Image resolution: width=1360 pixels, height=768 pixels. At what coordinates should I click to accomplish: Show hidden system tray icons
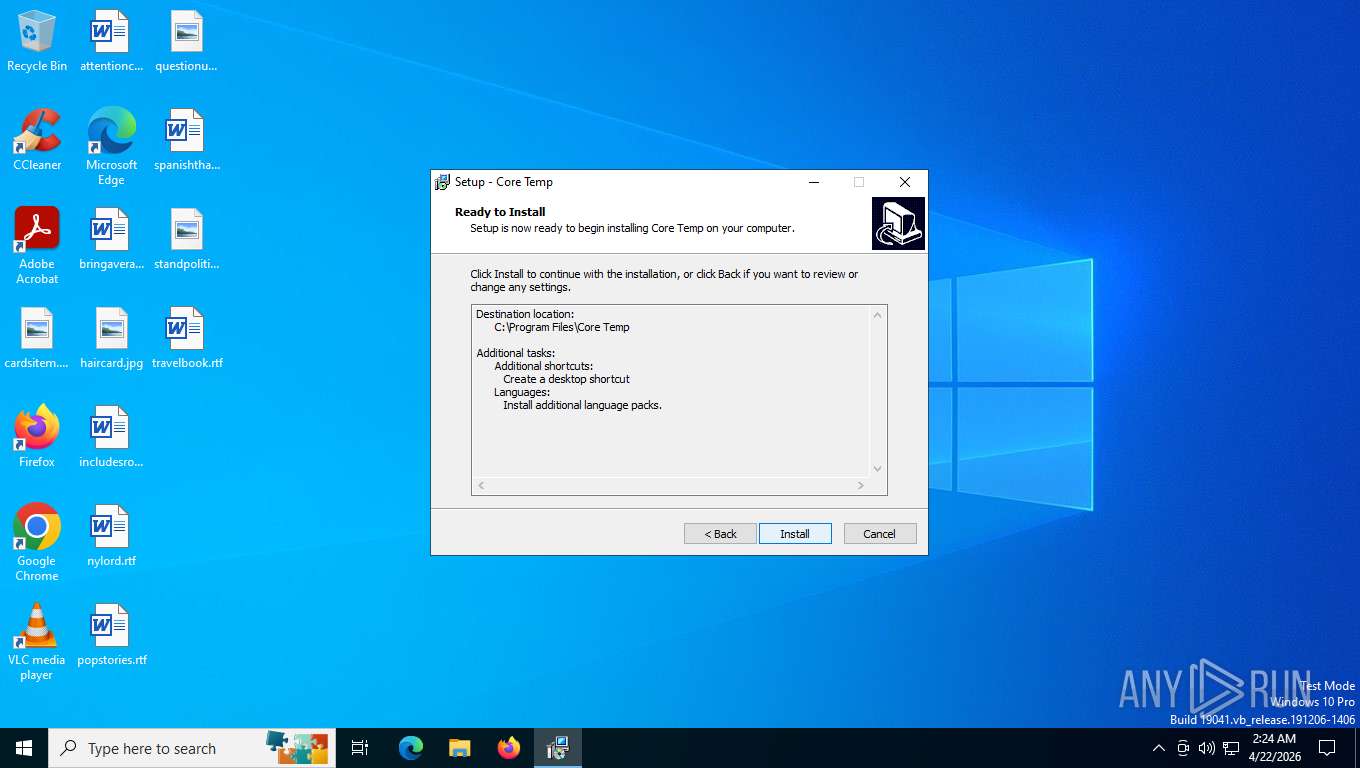(x=1159, y=748)
